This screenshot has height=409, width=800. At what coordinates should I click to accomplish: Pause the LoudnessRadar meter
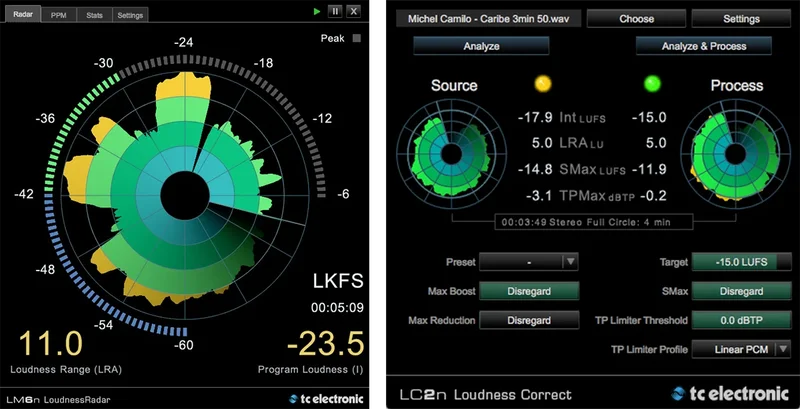click(335, 11)
